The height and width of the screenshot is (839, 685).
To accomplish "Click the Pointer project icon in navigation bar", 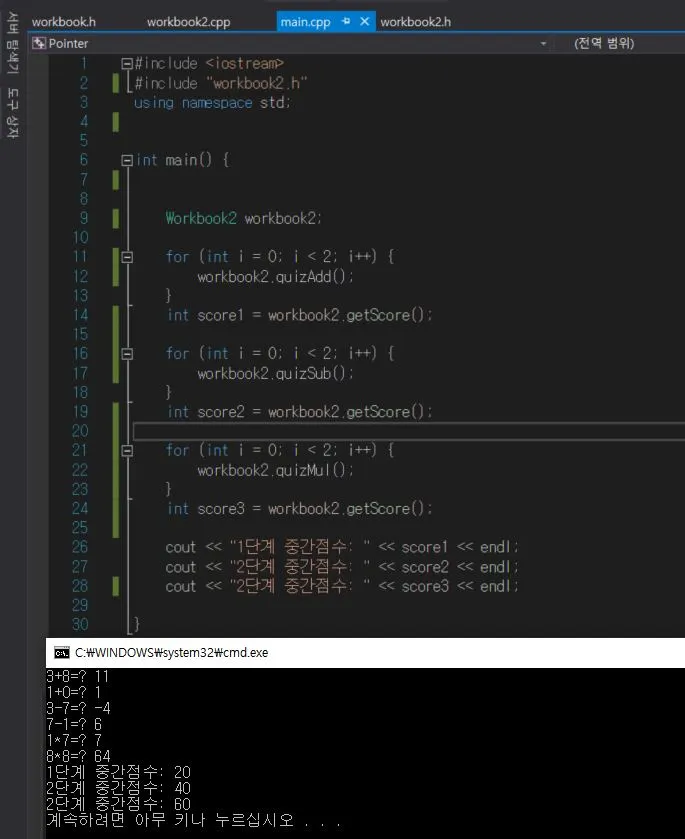I will [x=39, y=43].
